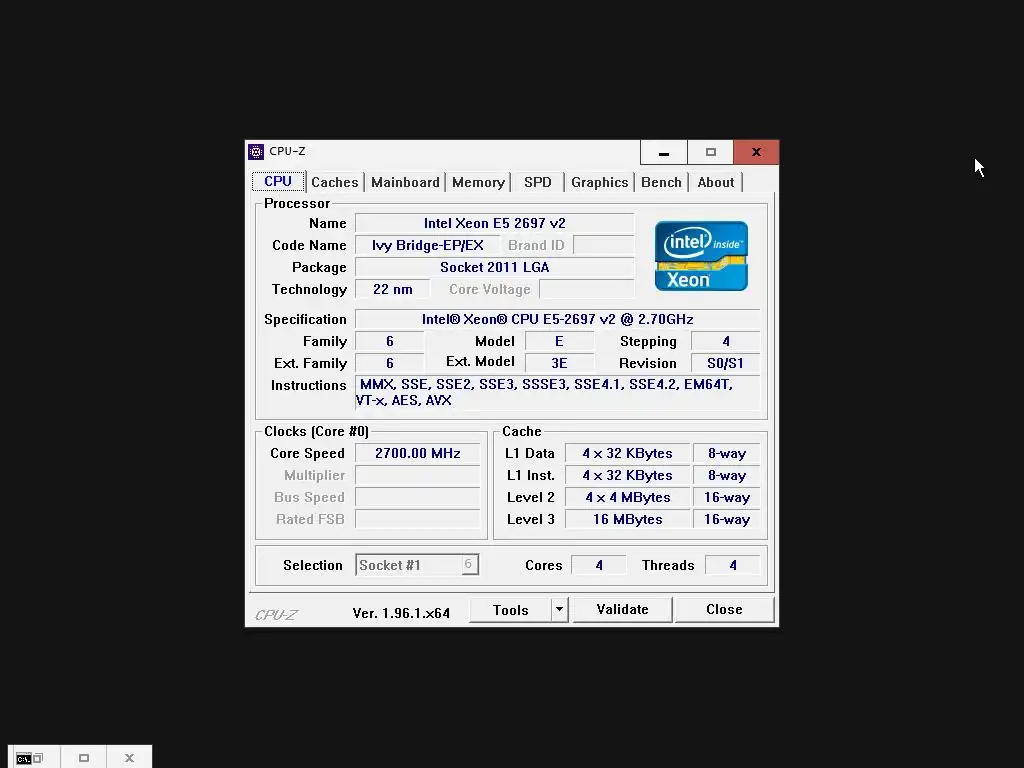Click the Core Speed value 2700.00 MHz
This screenshot has height=768, width=1024.
418,453
